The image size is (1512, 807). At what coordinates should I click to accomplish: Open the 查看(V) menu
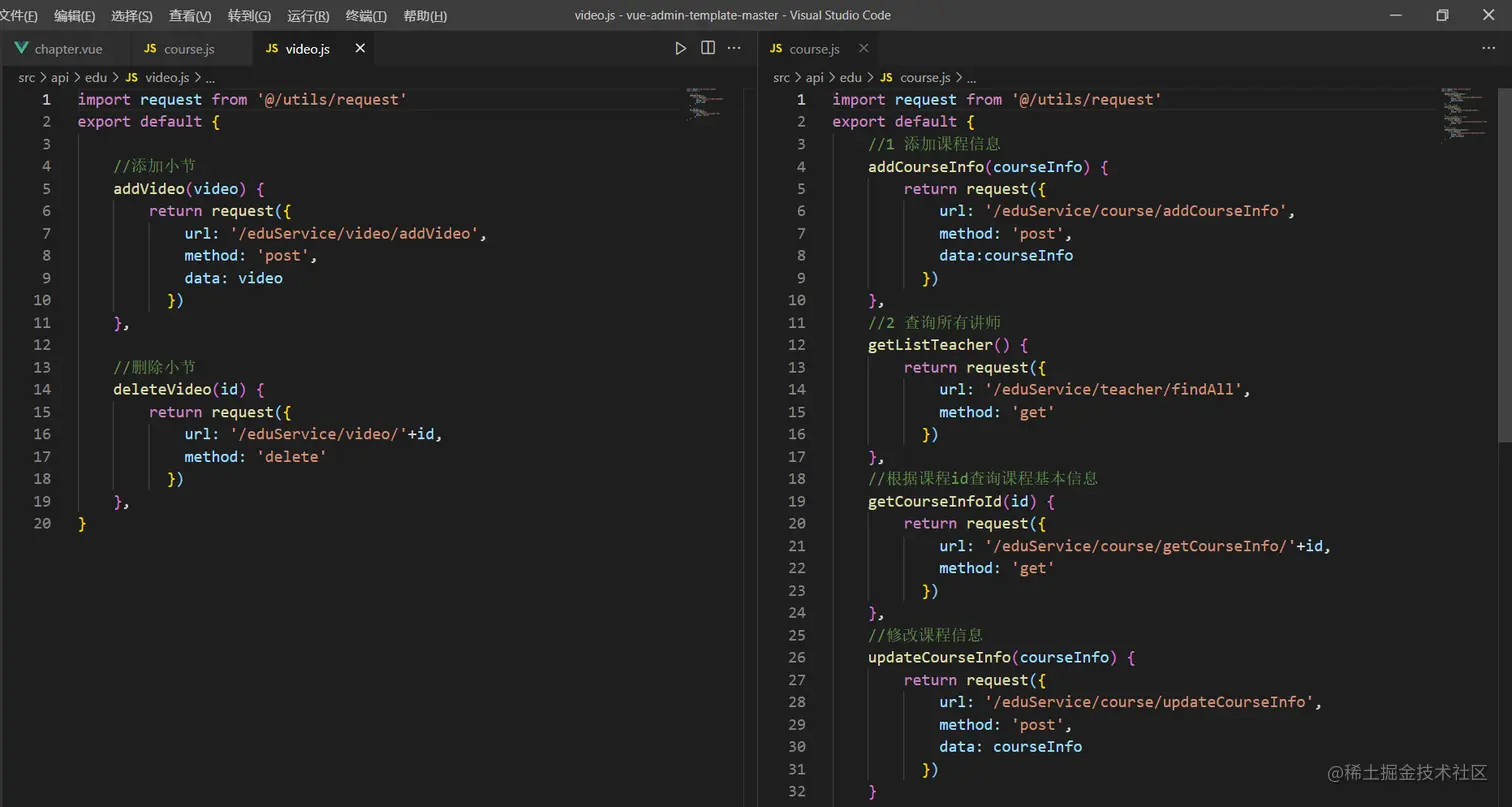(x=190, y=16)
